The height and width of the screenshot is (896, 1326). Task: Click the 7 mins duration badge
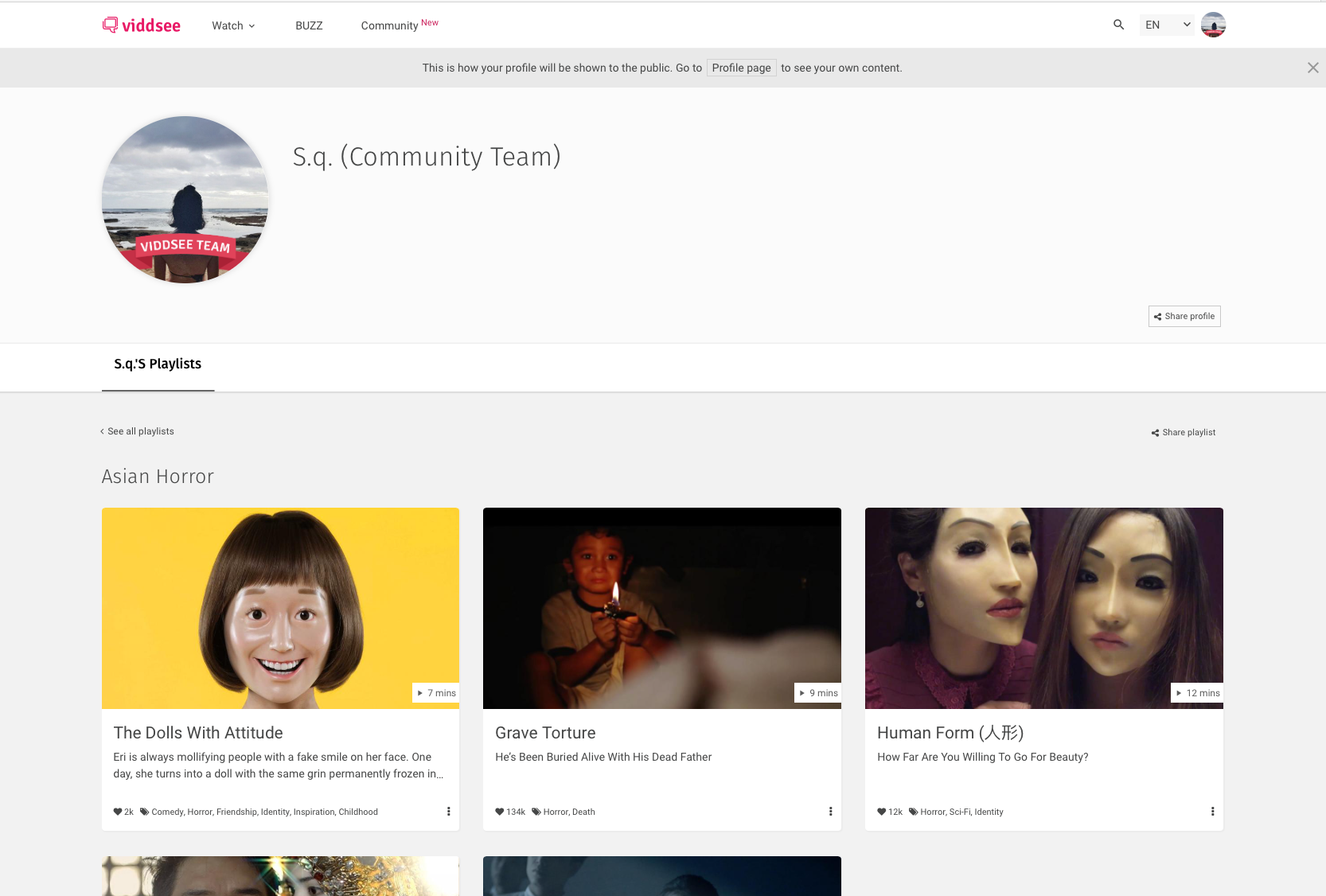(x=435, y=693)
